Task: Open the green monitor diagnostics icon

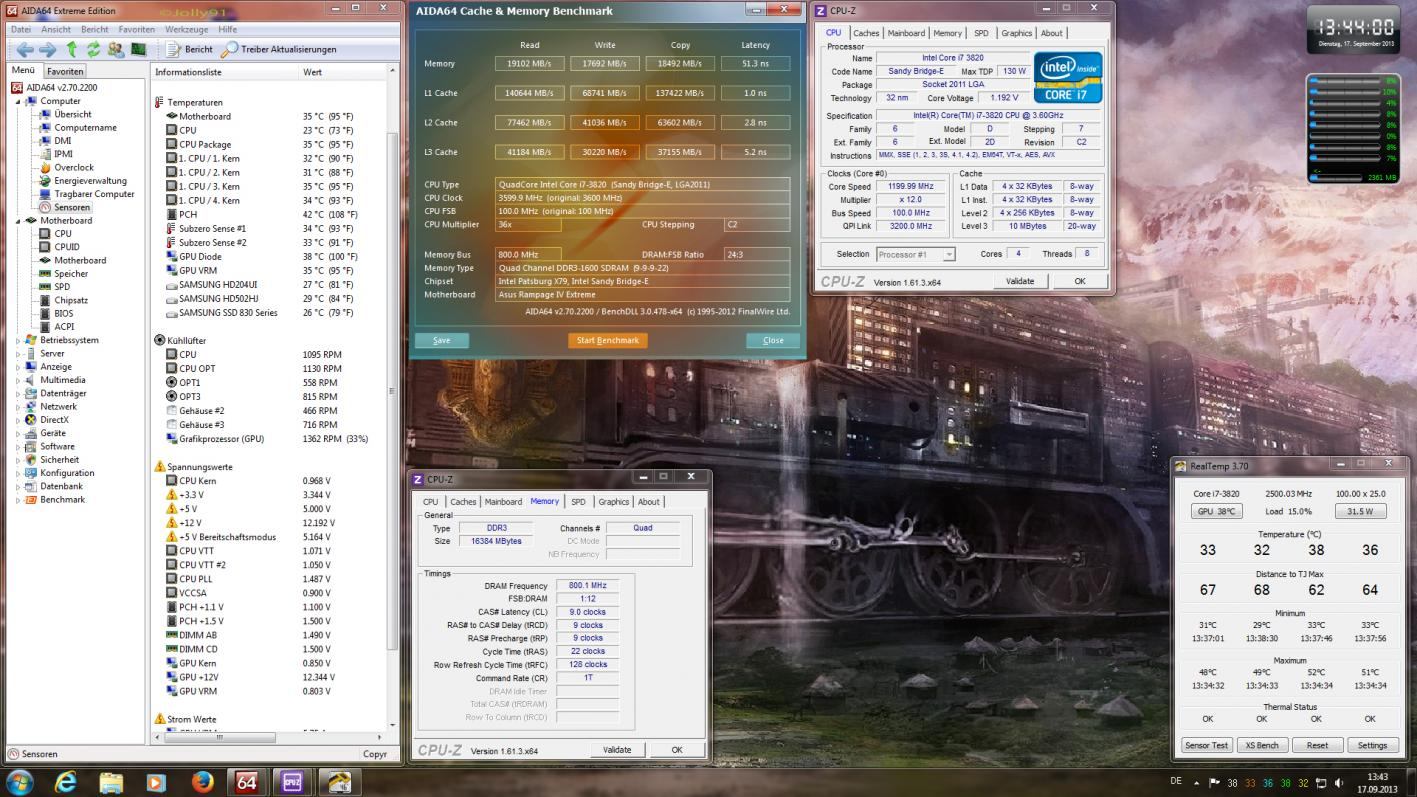Action: point(138,49)
